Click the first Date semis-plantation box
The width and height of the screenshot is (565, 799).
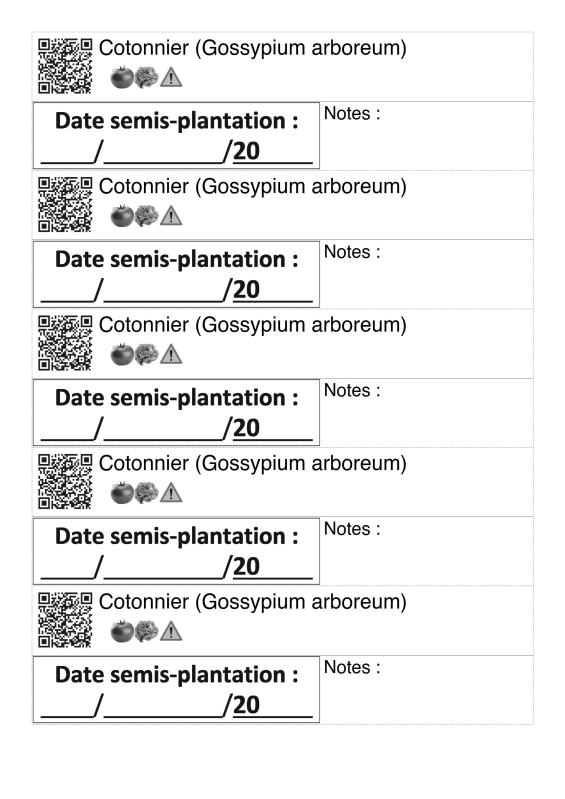click(x=176, y=136)
